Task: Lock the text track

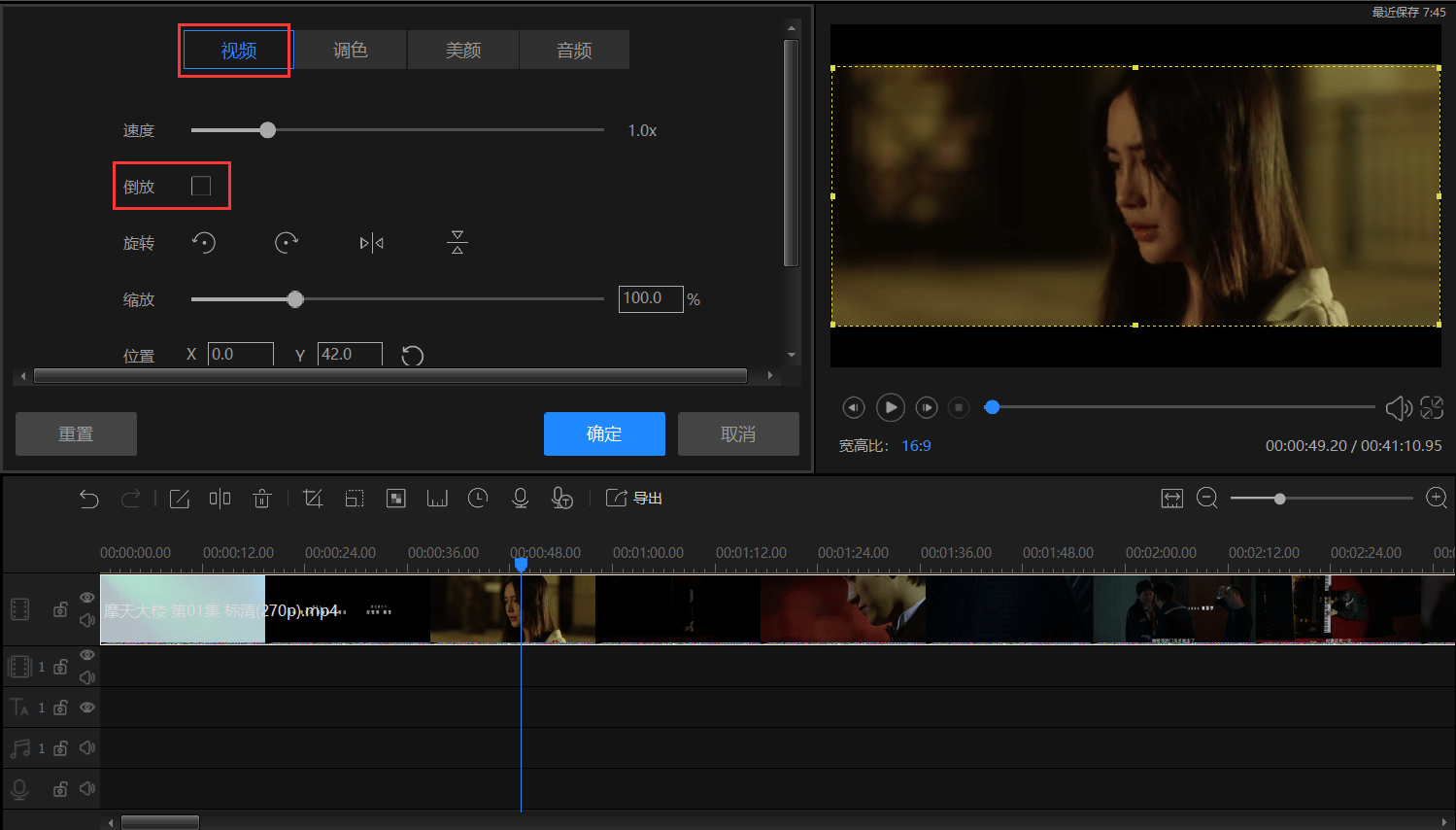Action: [60, 708]
